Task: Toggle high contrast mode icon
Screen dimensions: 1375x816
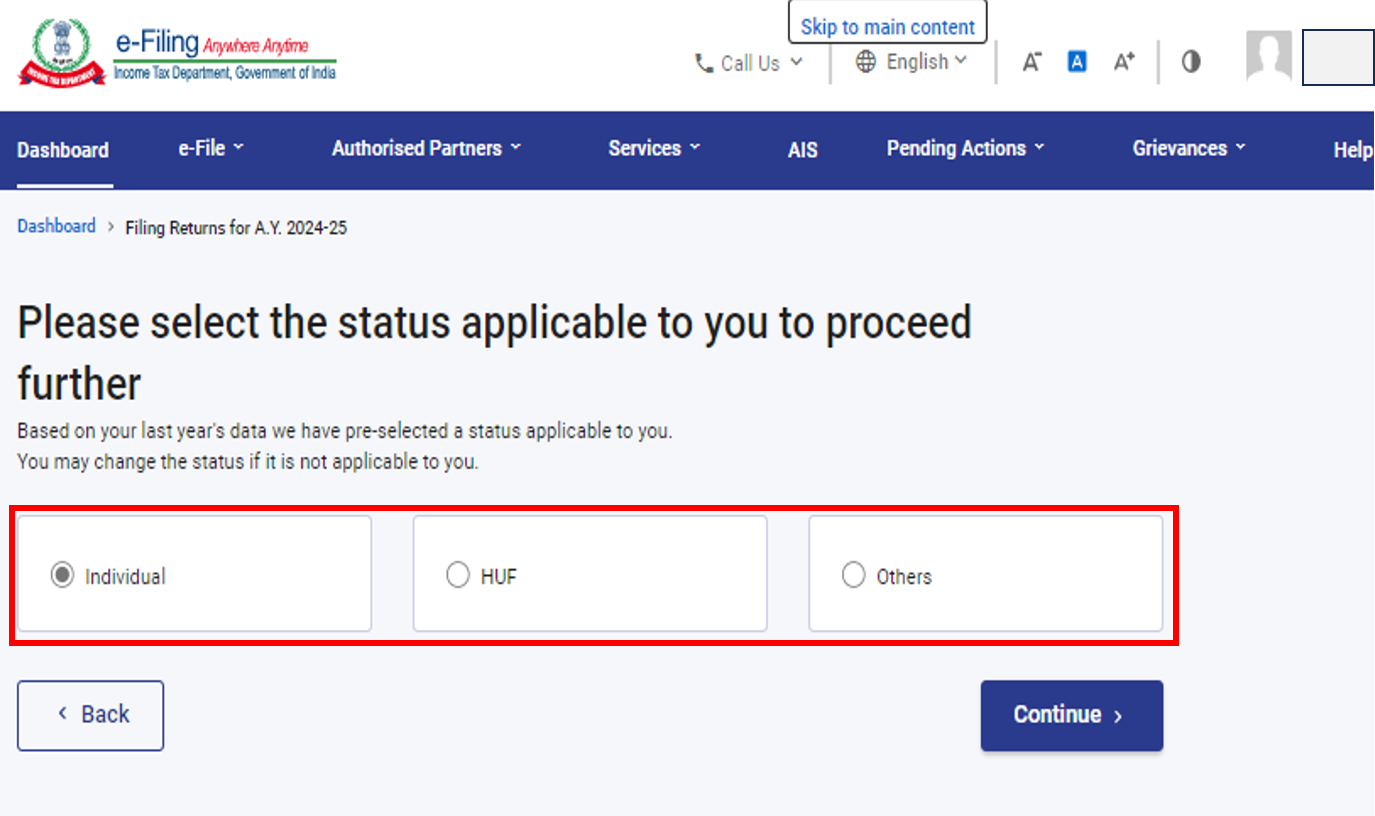Action: [x=1190, y=62]
